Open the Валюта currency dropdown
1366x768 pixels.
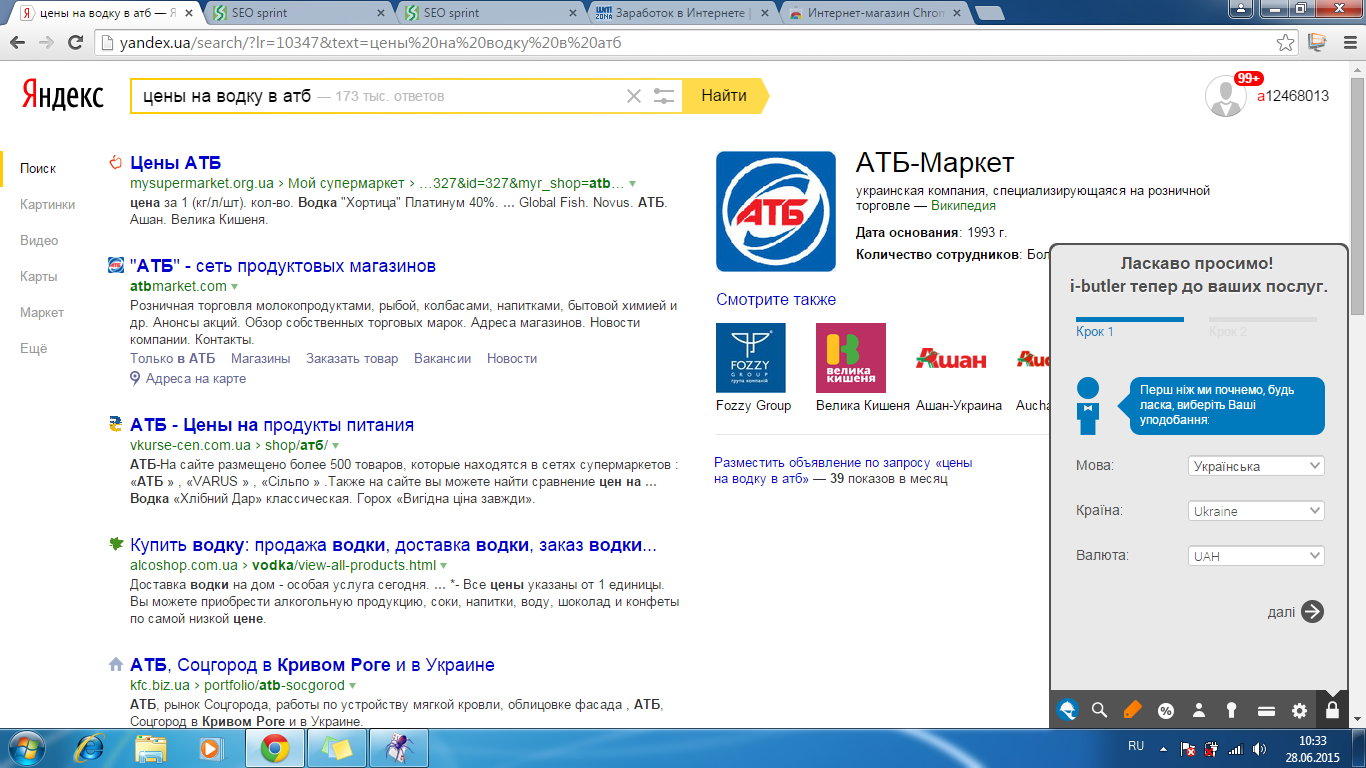pos(1257,556)
